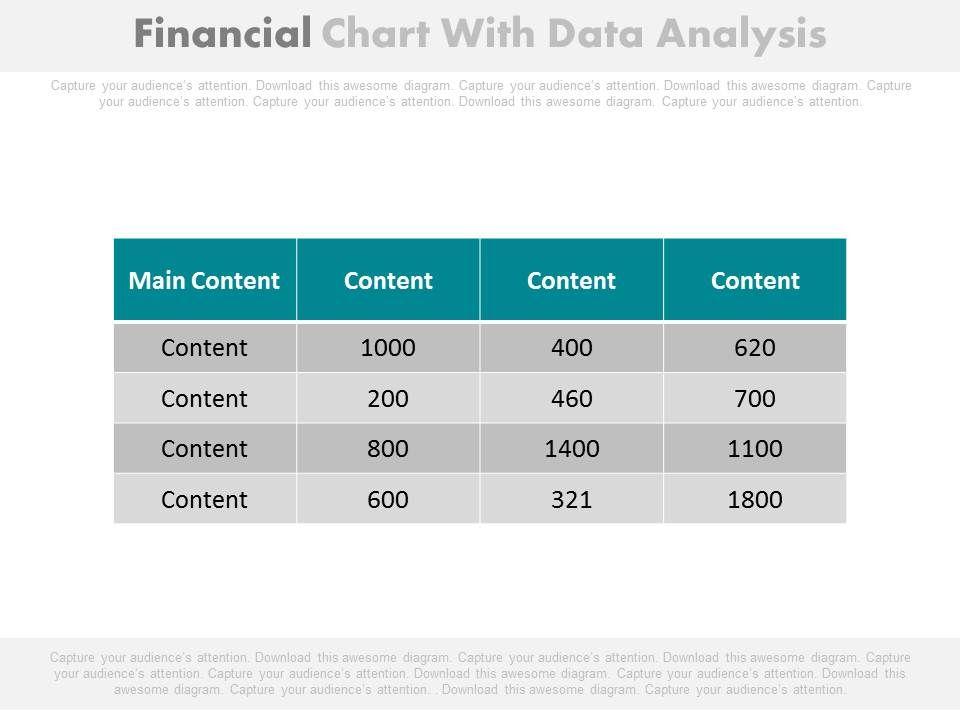The height and width of the screenshot is (720, 960).
Task: Select the cell with value 321
Action: 571,499
